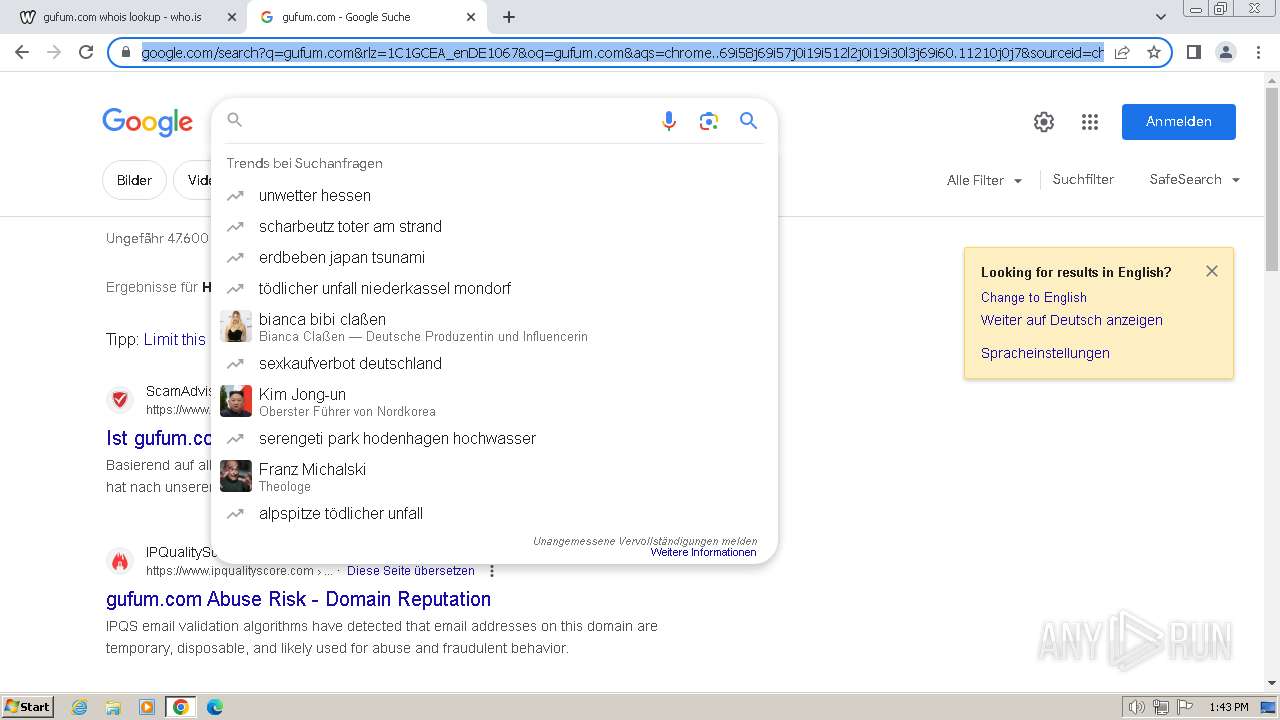1280x720 pixels.
Task: Click the blue search magnifier button
Action: coord(748,121)
